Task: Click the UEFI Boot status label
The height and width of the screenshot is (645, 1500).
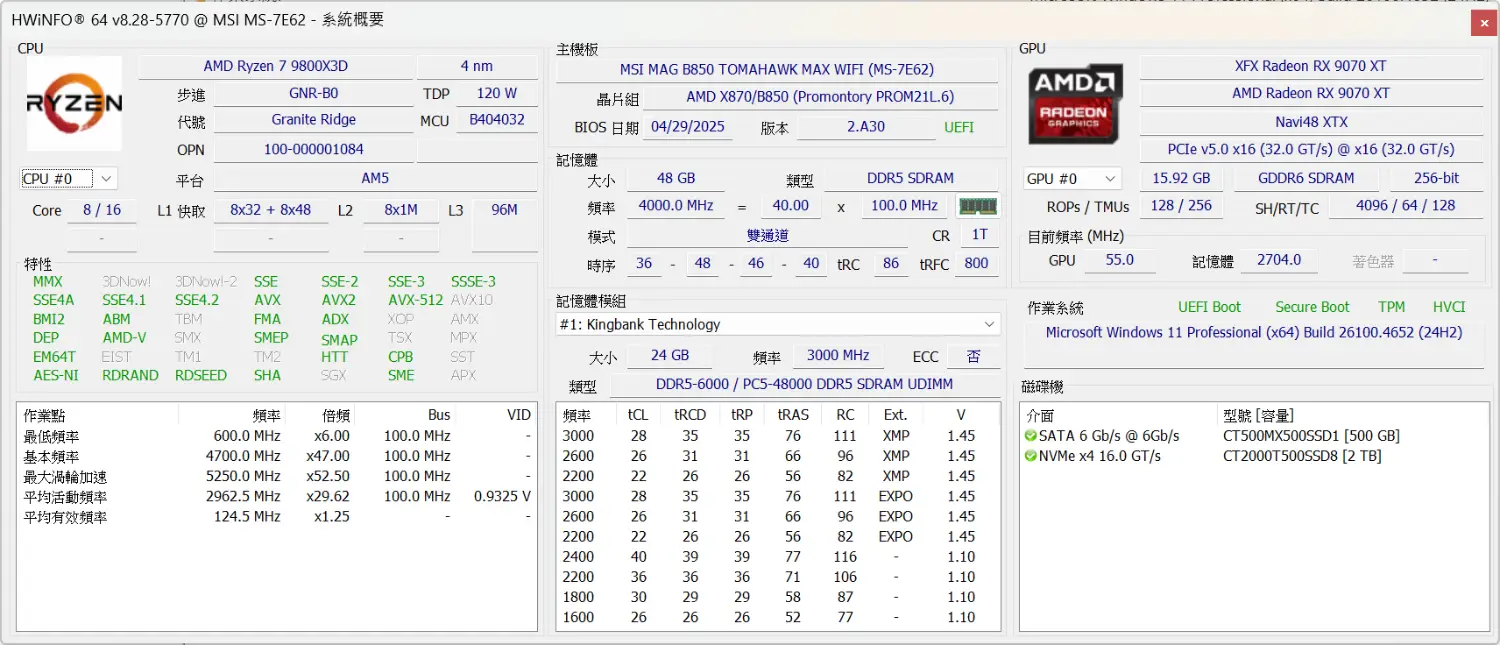Action: pos(1209,307)
